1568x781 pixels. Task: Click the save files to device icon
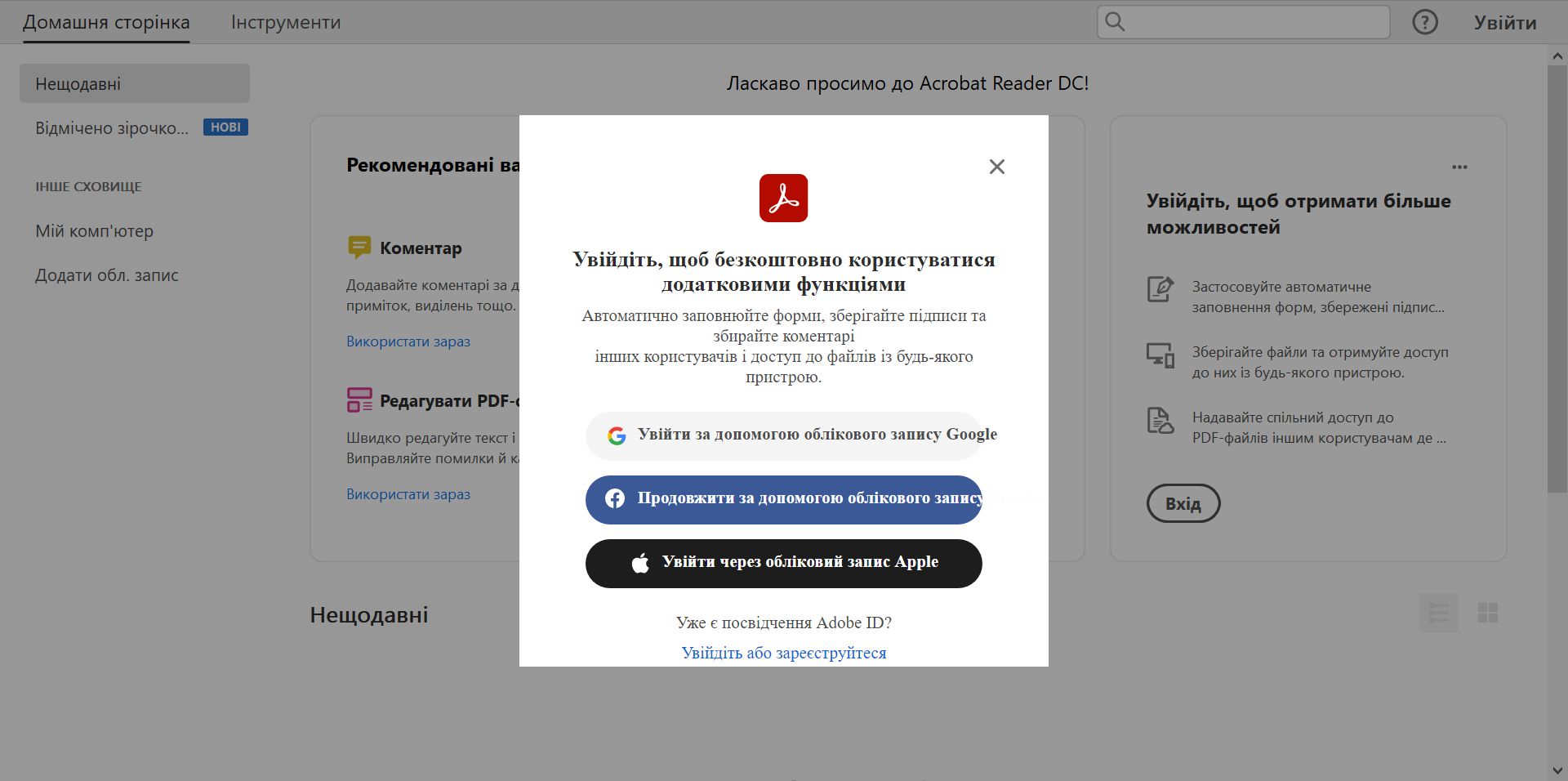tap(1160, 355)
